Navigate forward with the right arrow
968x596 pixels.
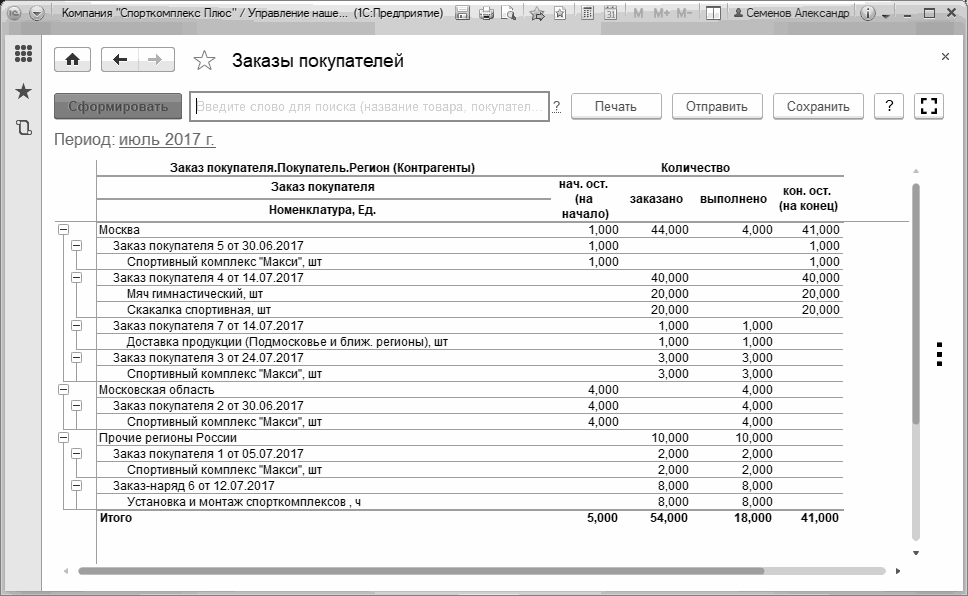click(x=156, y=60)
